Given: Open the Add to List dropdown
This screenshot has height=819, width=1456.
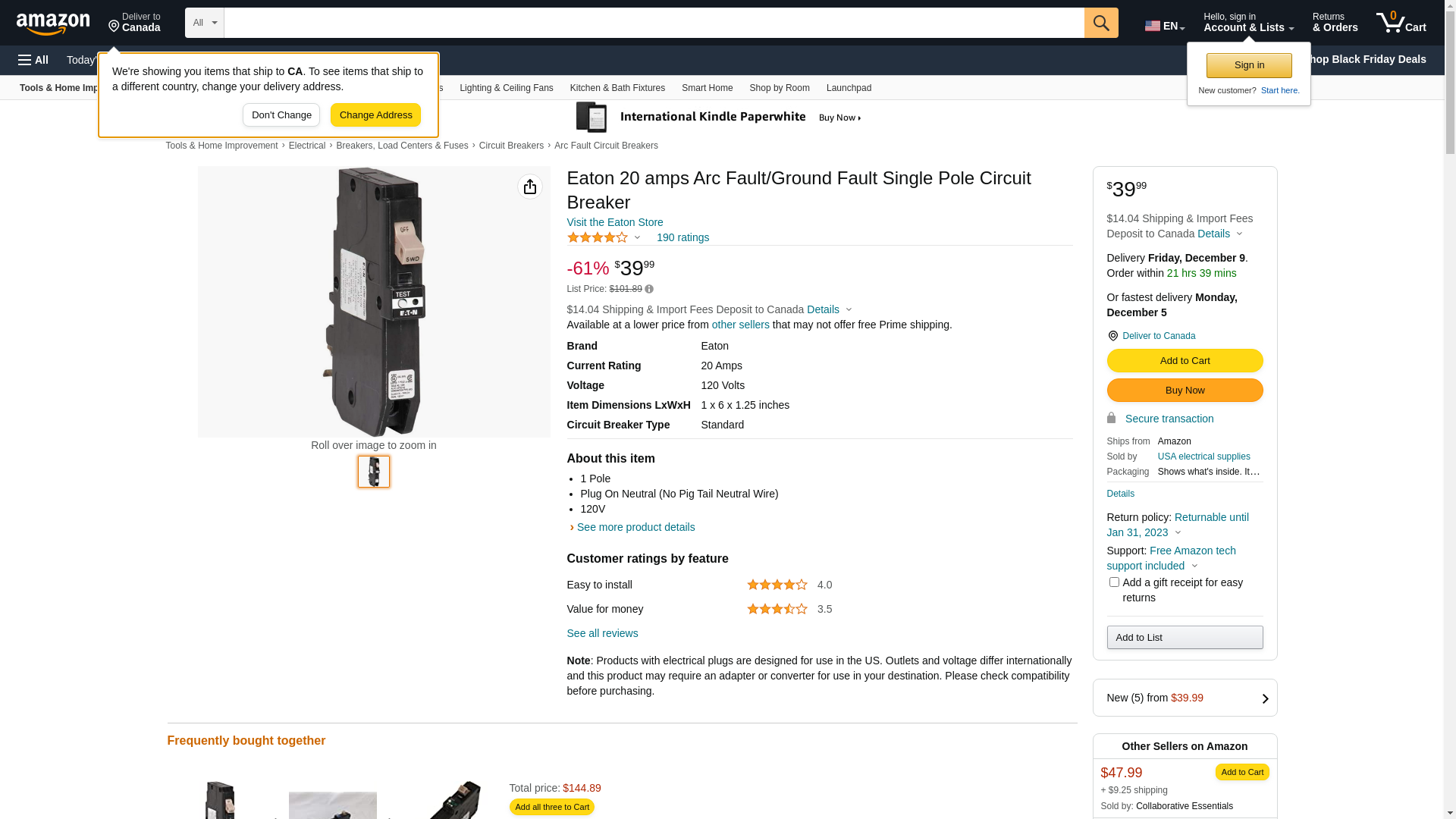Looking at the screenshot, I should 1185,638.
